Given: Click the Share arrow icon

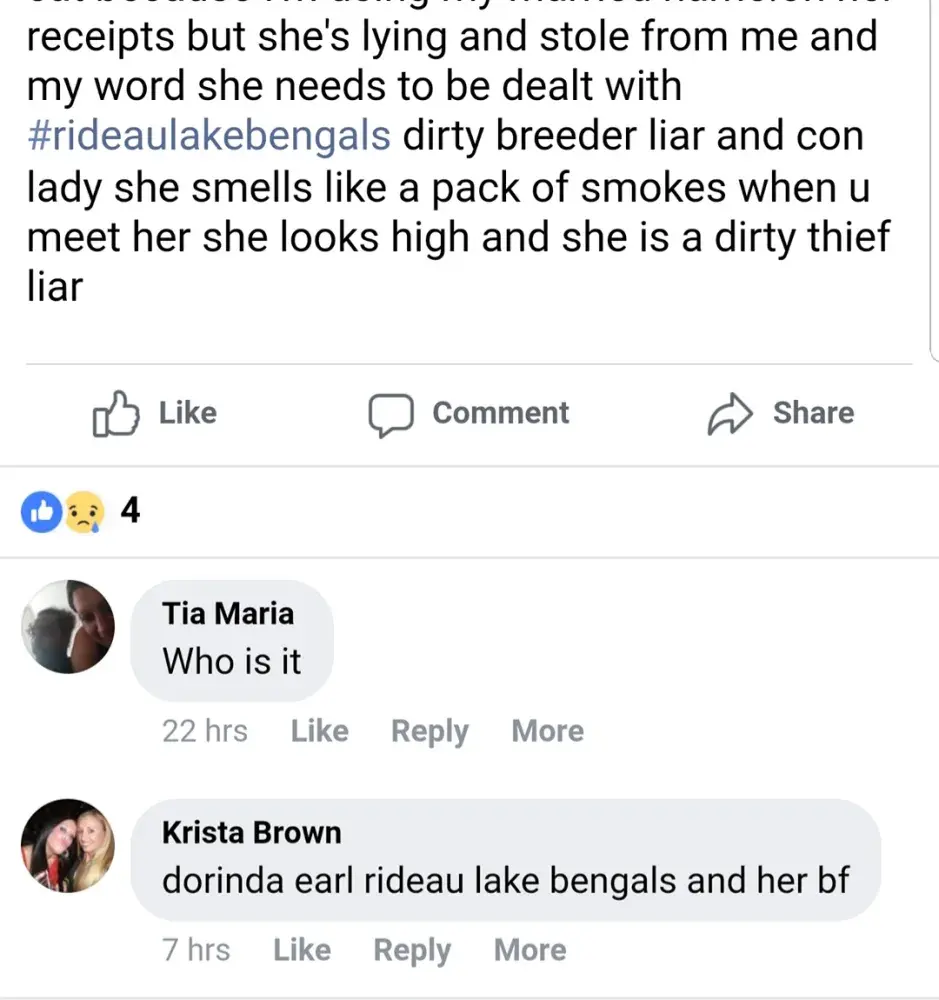Looking at the screenshot, I should [730, 415].
